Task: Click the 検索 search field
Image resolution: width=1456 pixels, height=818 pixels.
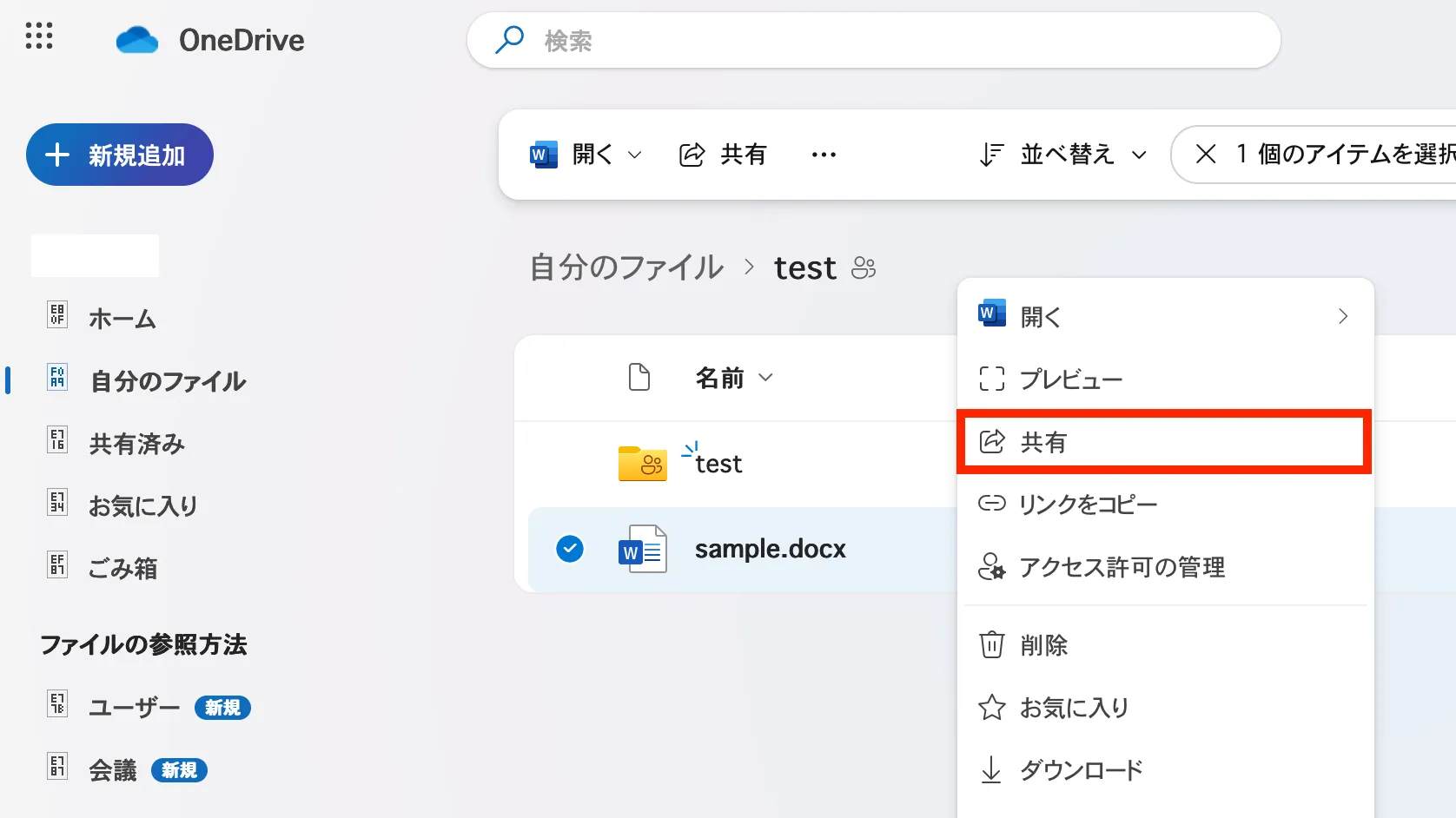Action: coord(873,40)
